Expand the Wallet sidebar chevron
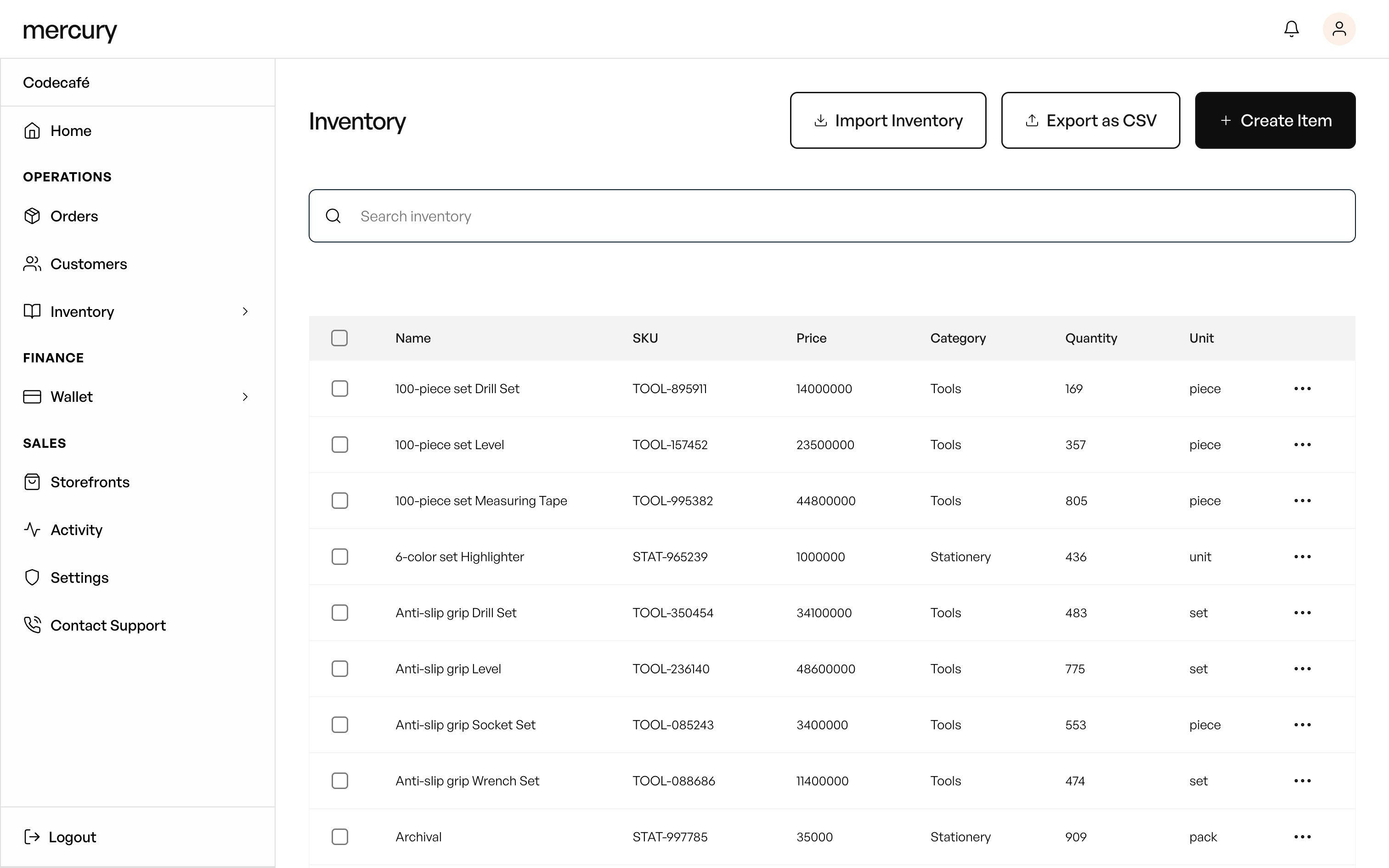The height and width of the screenshot is (868, 1389). pos(246,397)
